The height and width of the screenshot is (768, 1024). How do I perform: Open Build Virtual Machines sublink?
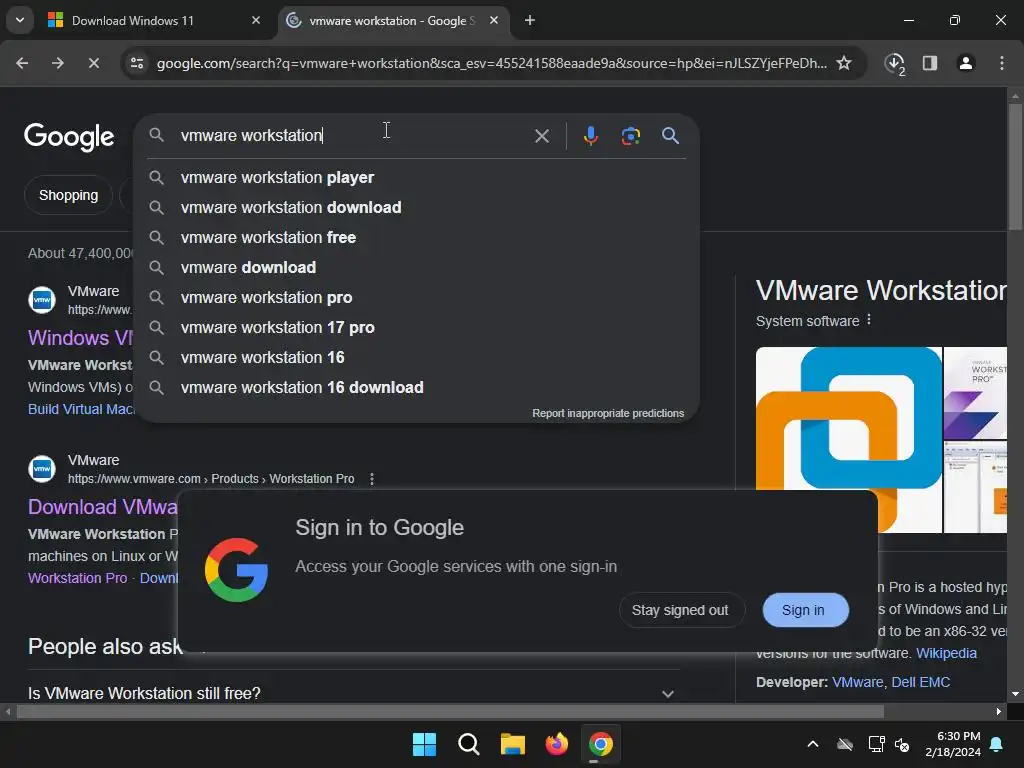pyautogui.click(x=81, y=409)
